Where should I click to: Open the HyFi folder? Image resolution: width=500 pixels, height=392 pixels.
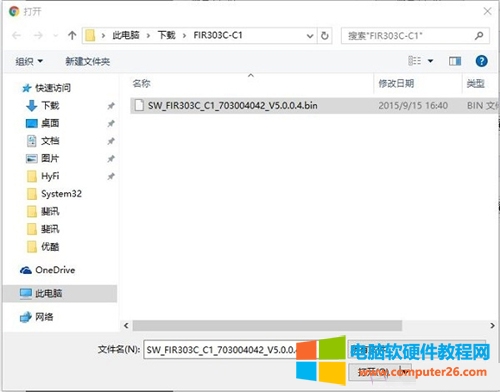(50, 176)
